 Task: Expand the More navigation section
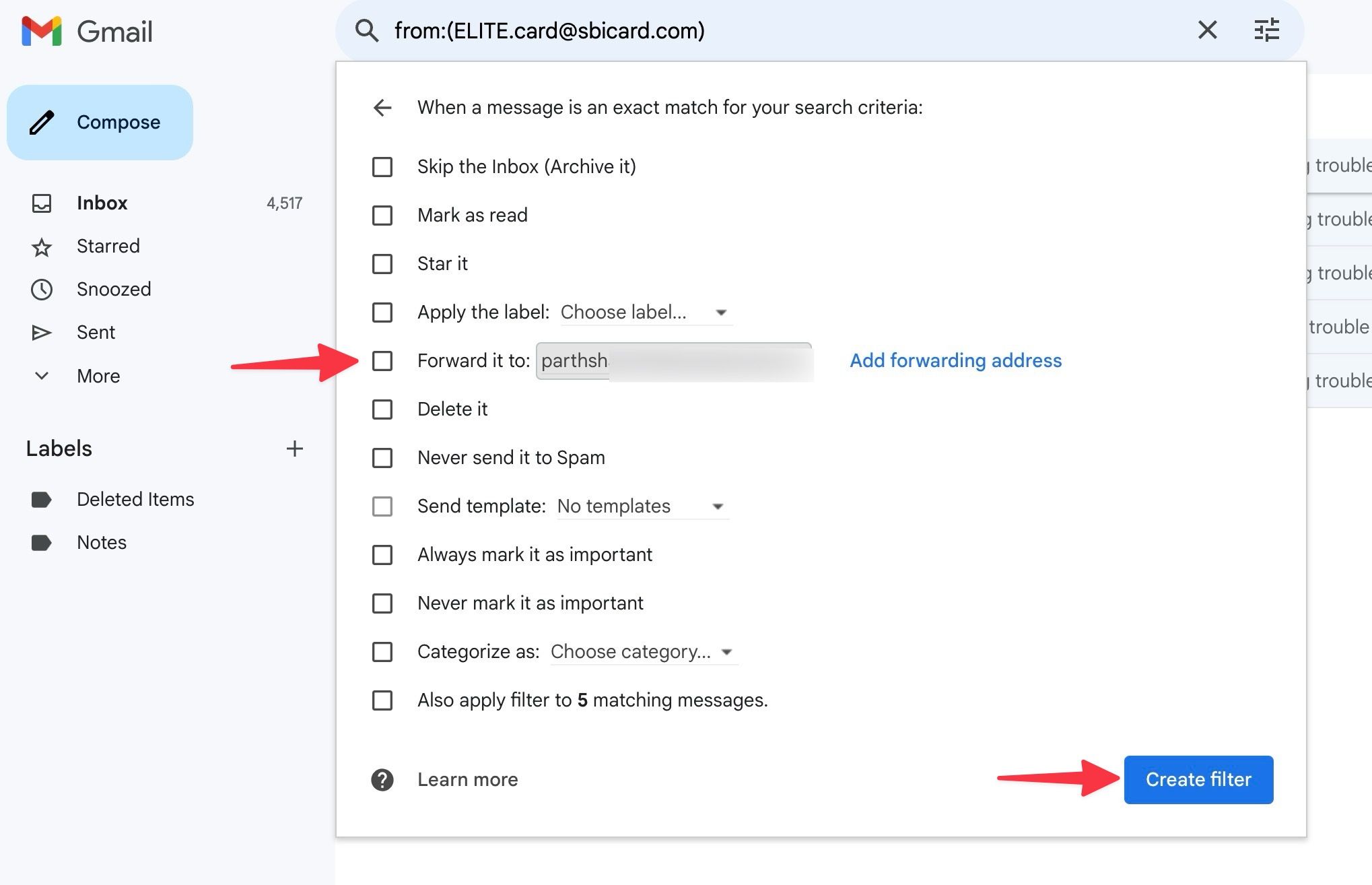pyautogui.click(x=98, y=375)
